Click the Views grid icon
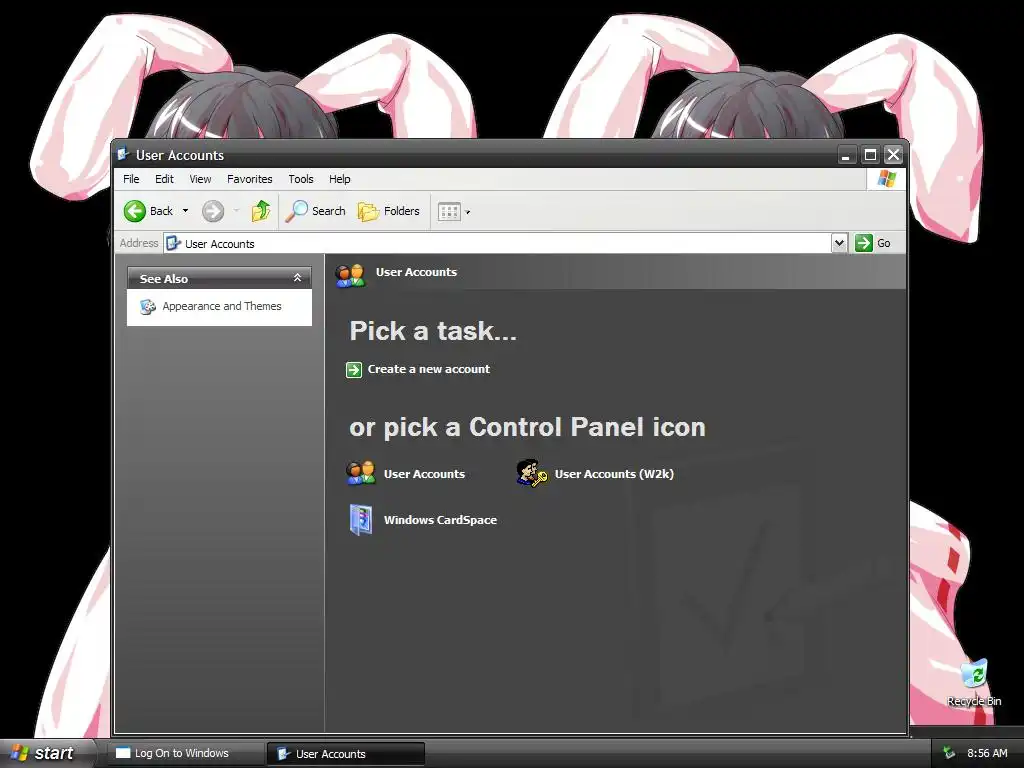This screenshot has height=768, width=1024. click(x=449, y=212)
